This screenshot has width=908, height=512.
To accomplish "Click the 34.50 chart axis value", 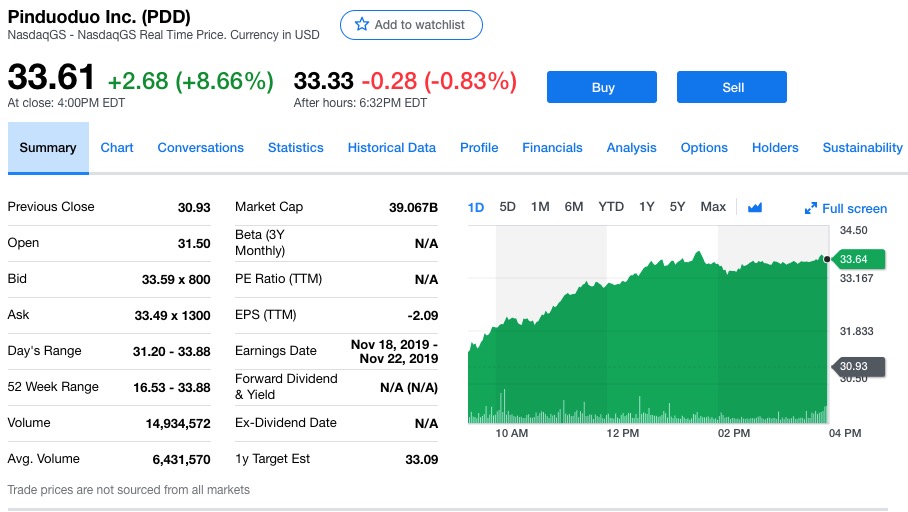I will (x=854, y=230).
